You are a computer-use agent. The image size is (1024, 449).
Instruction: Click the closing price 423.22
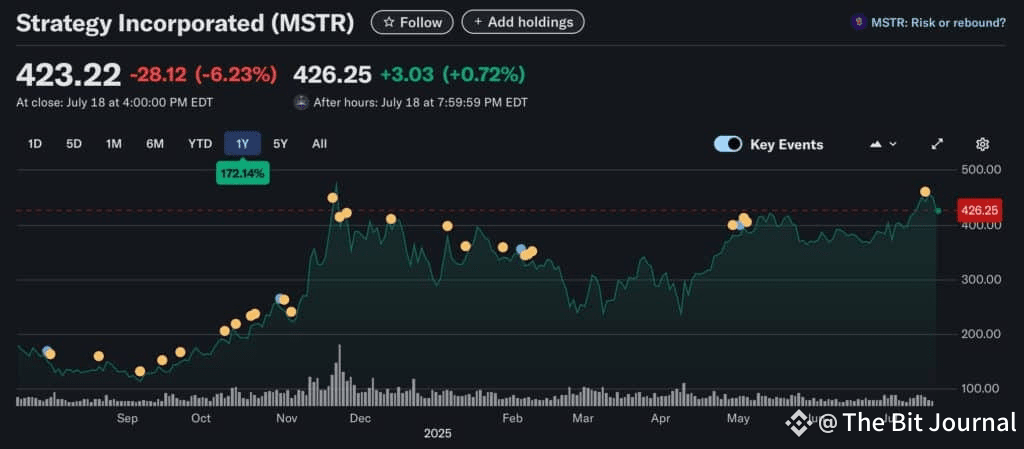tap(68, 74)
